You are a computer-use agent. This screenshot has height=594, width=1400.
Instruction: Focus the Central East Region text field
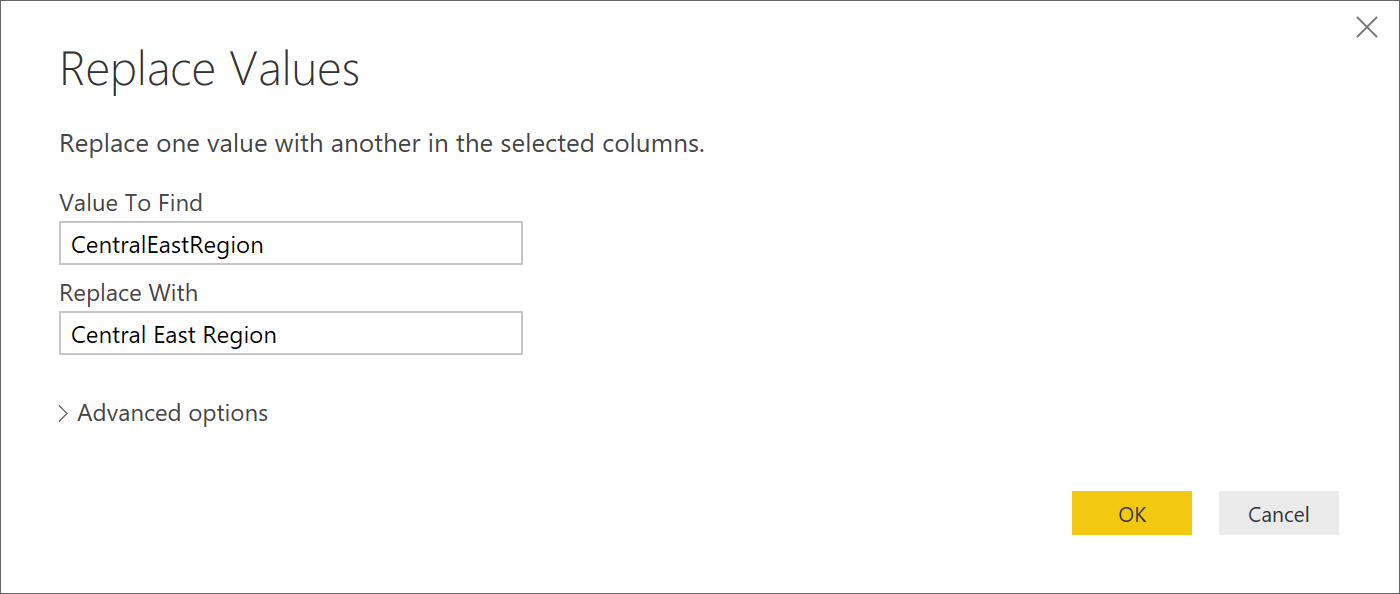click(290, 333)
